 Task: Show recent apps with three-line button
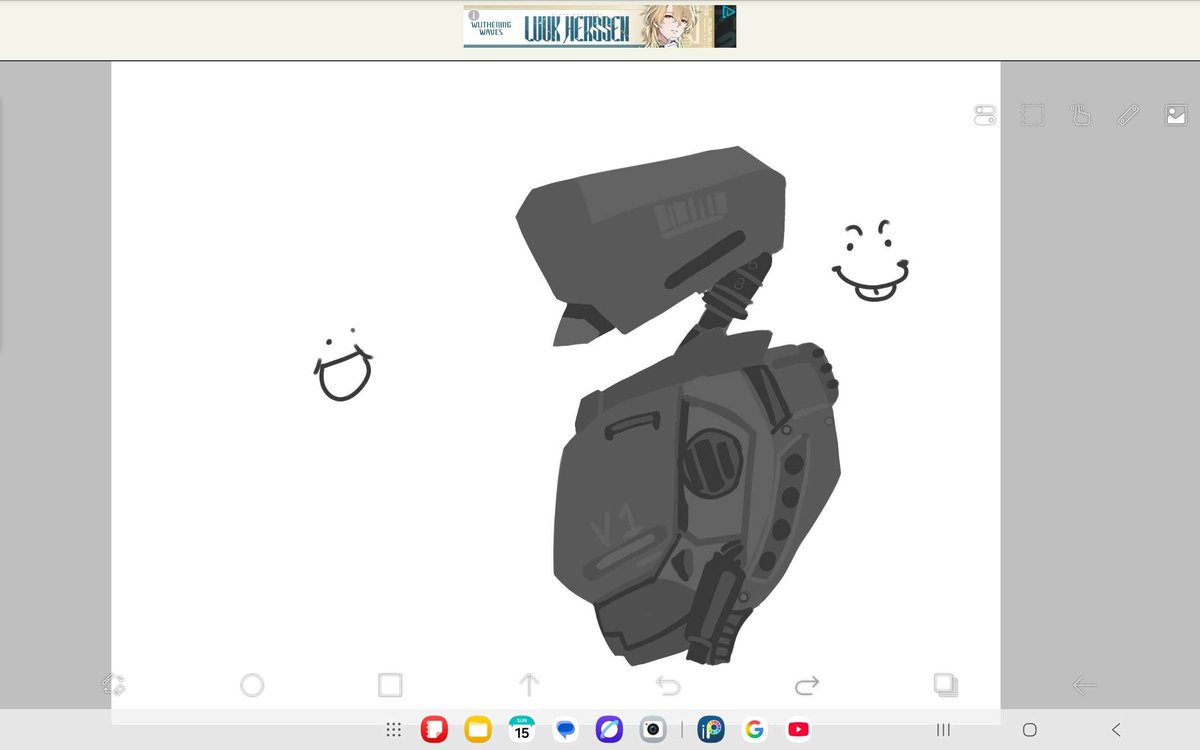pyautogui.click(x=943, y=730)
